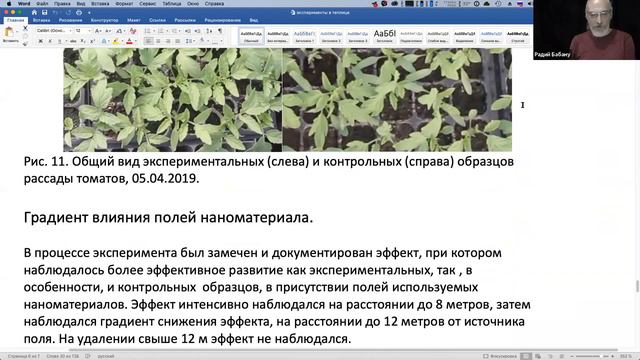The image size is (640, 360).
Task: Click the red font color button
Action: coord(129,41)
